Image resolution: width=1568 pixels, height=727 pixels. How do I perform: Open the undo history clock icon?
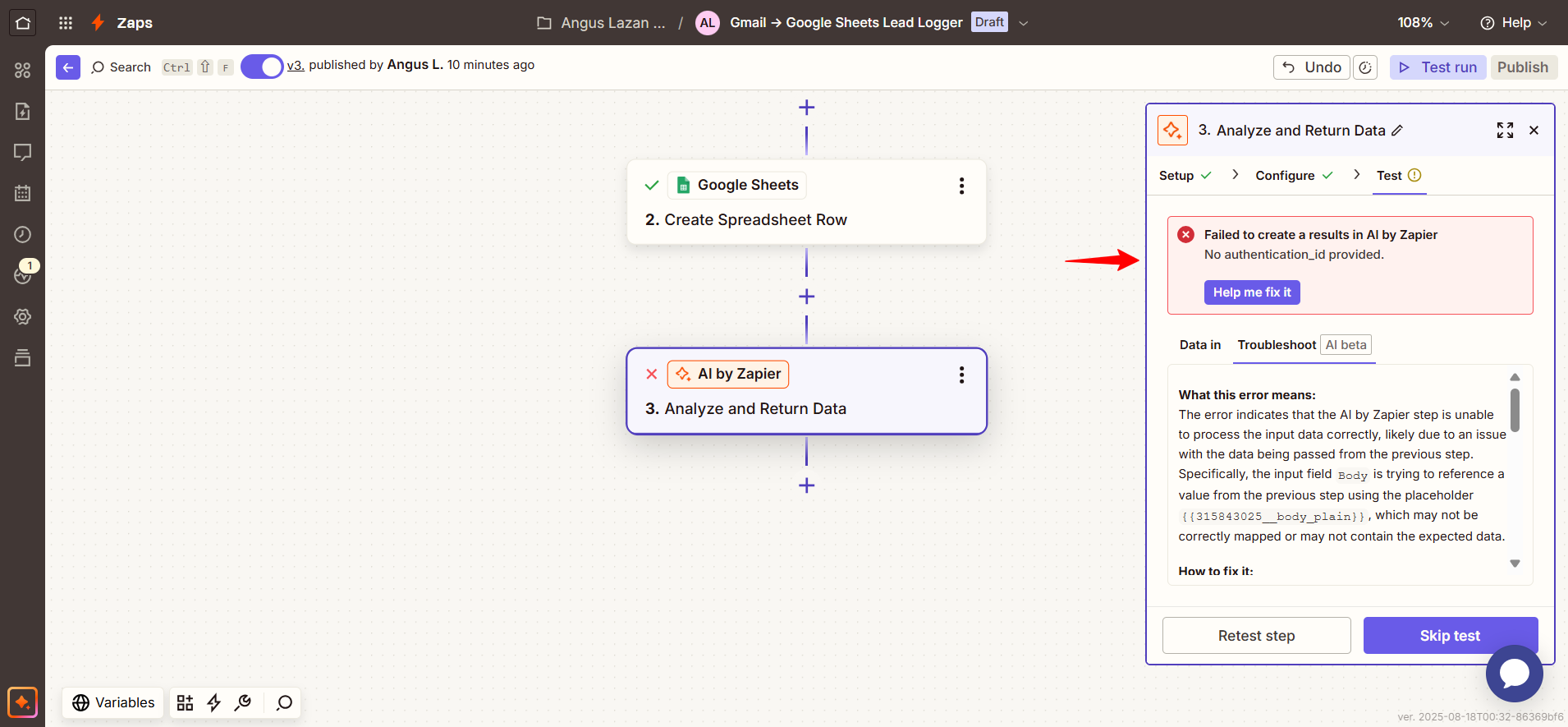[x=1365, y=67]
